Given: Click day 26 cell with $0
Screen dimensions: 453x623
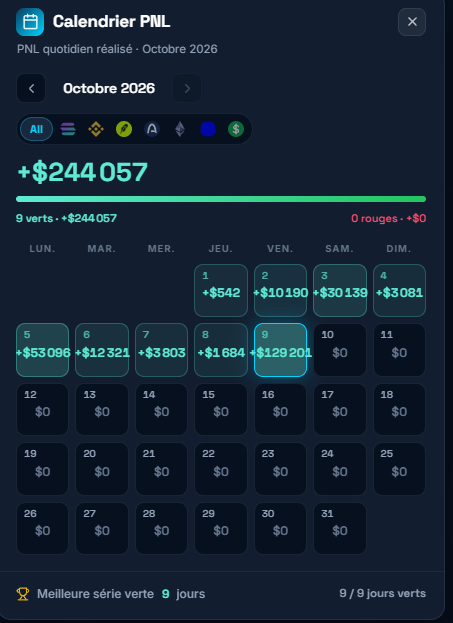Looking at the screenshot, I should coord(43,528).
